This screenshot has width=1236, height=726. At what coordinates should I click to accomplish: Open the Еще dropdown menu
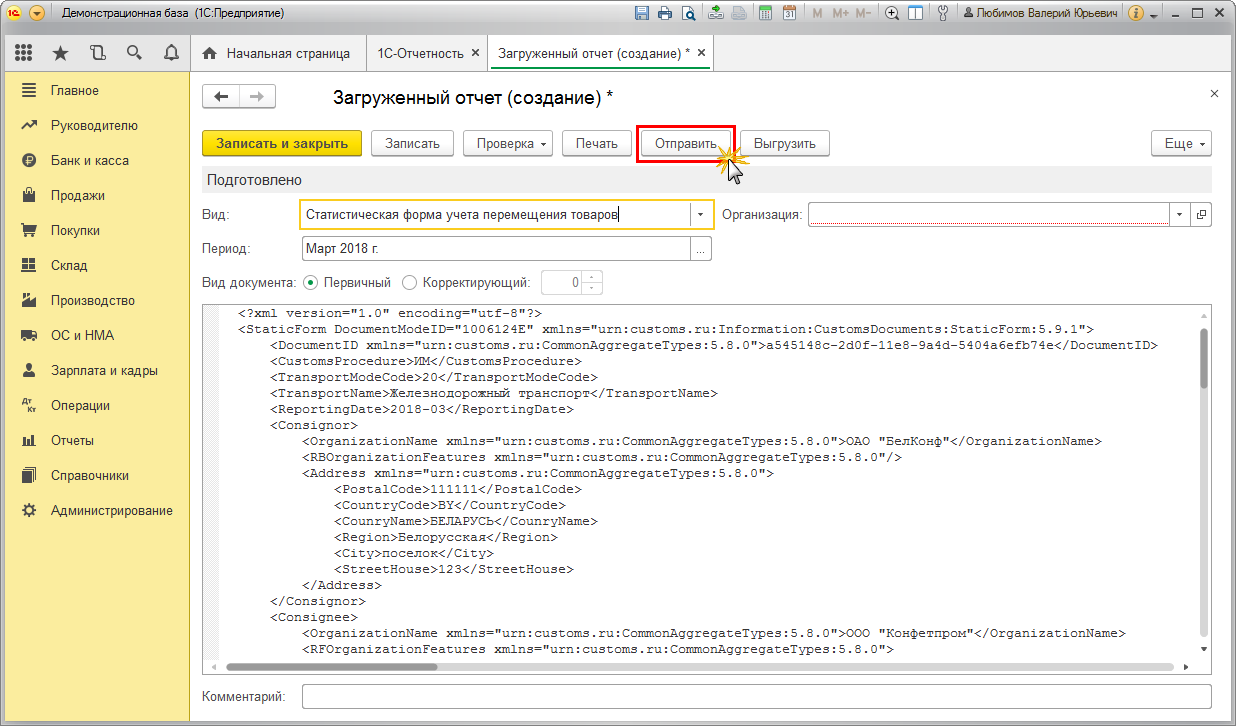1181,143
